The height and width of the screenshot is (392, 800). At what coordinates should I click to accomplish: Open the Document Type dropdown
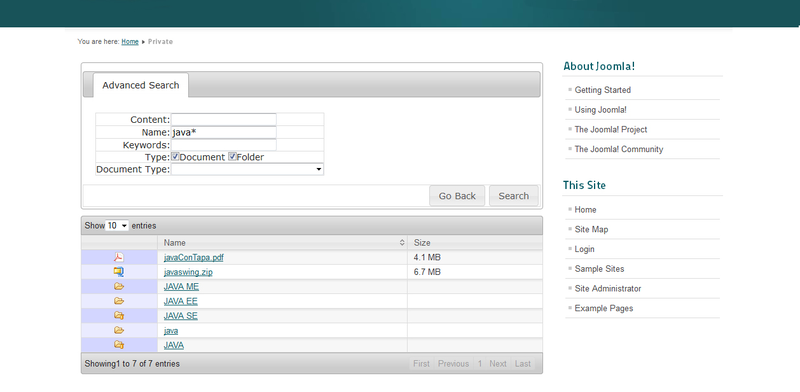pos(247,169)
